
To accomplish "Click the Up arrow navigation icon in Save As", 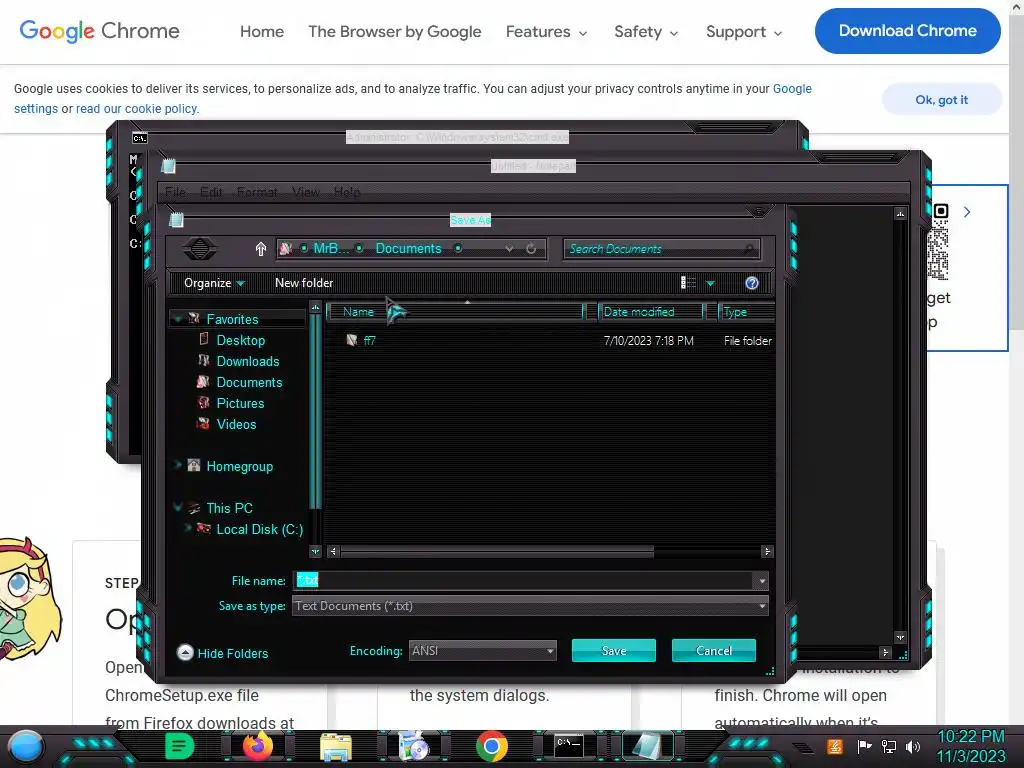I will pos(261,249).
